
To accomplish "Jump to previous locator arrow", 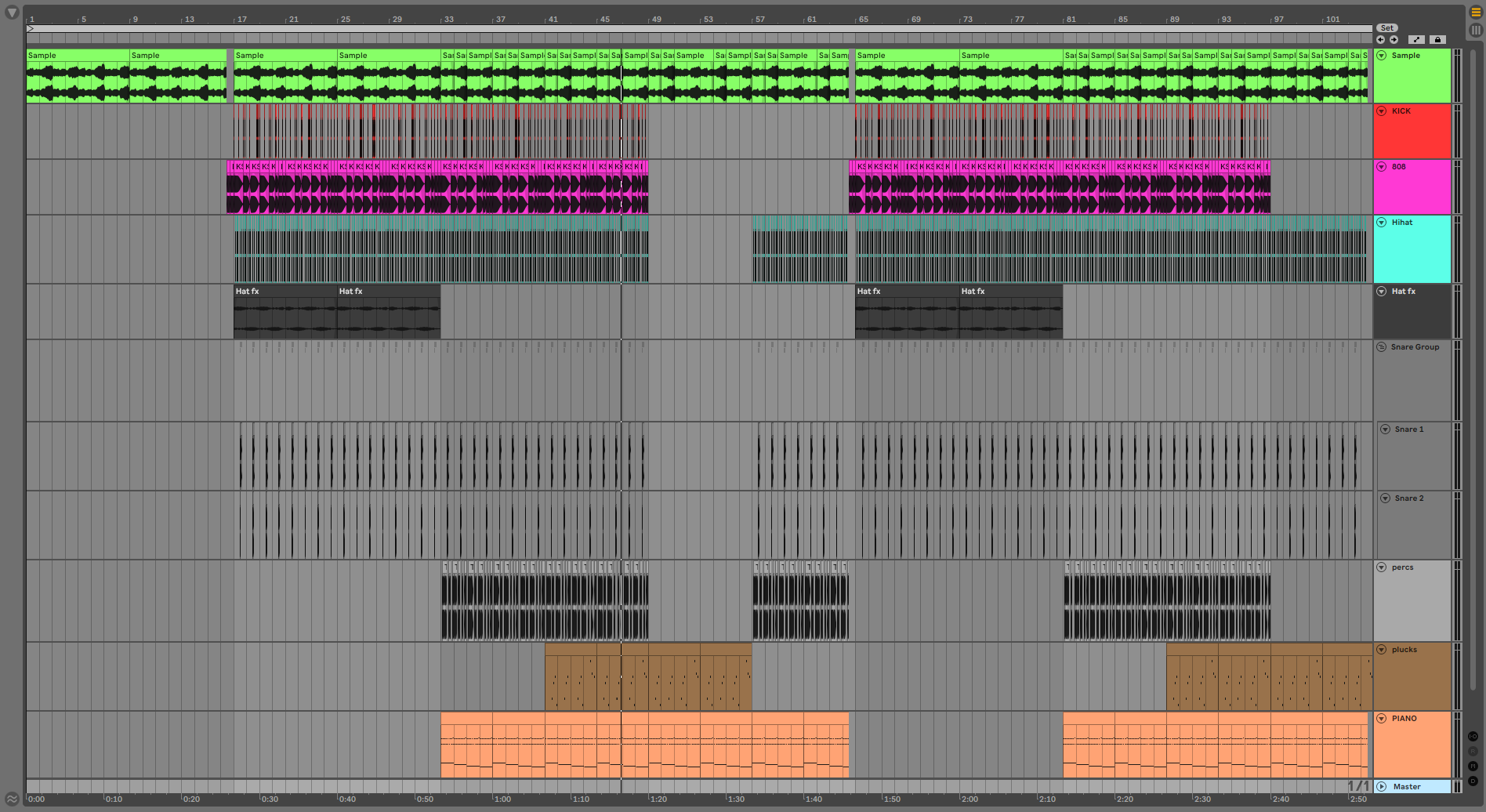I will tap(1380, 39).
